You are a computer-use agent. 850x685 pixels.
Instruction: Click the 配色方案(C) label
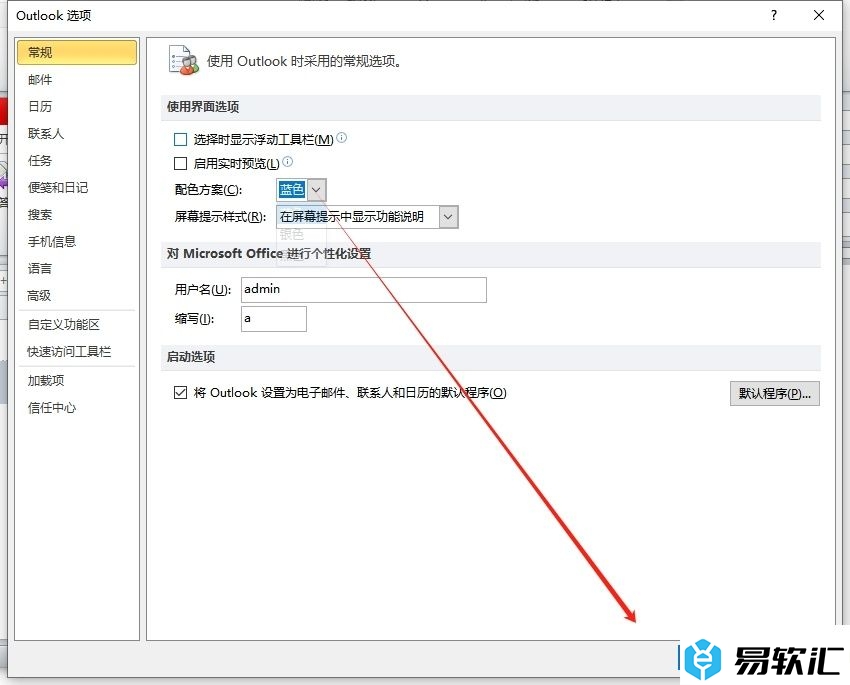point(208,190)
